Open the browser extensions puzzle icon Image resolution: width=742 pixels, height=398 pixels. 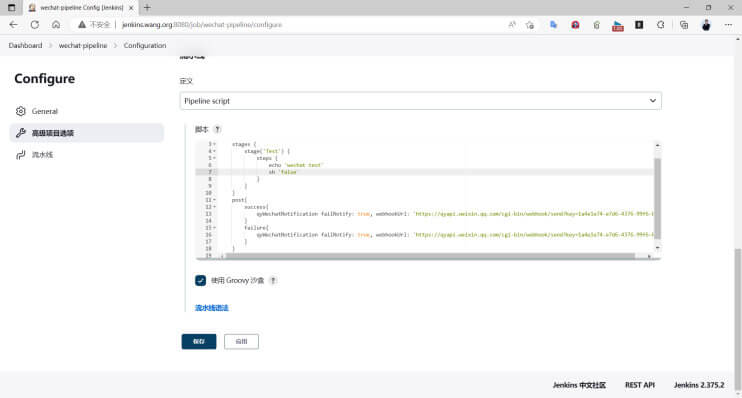pos(661,25)
